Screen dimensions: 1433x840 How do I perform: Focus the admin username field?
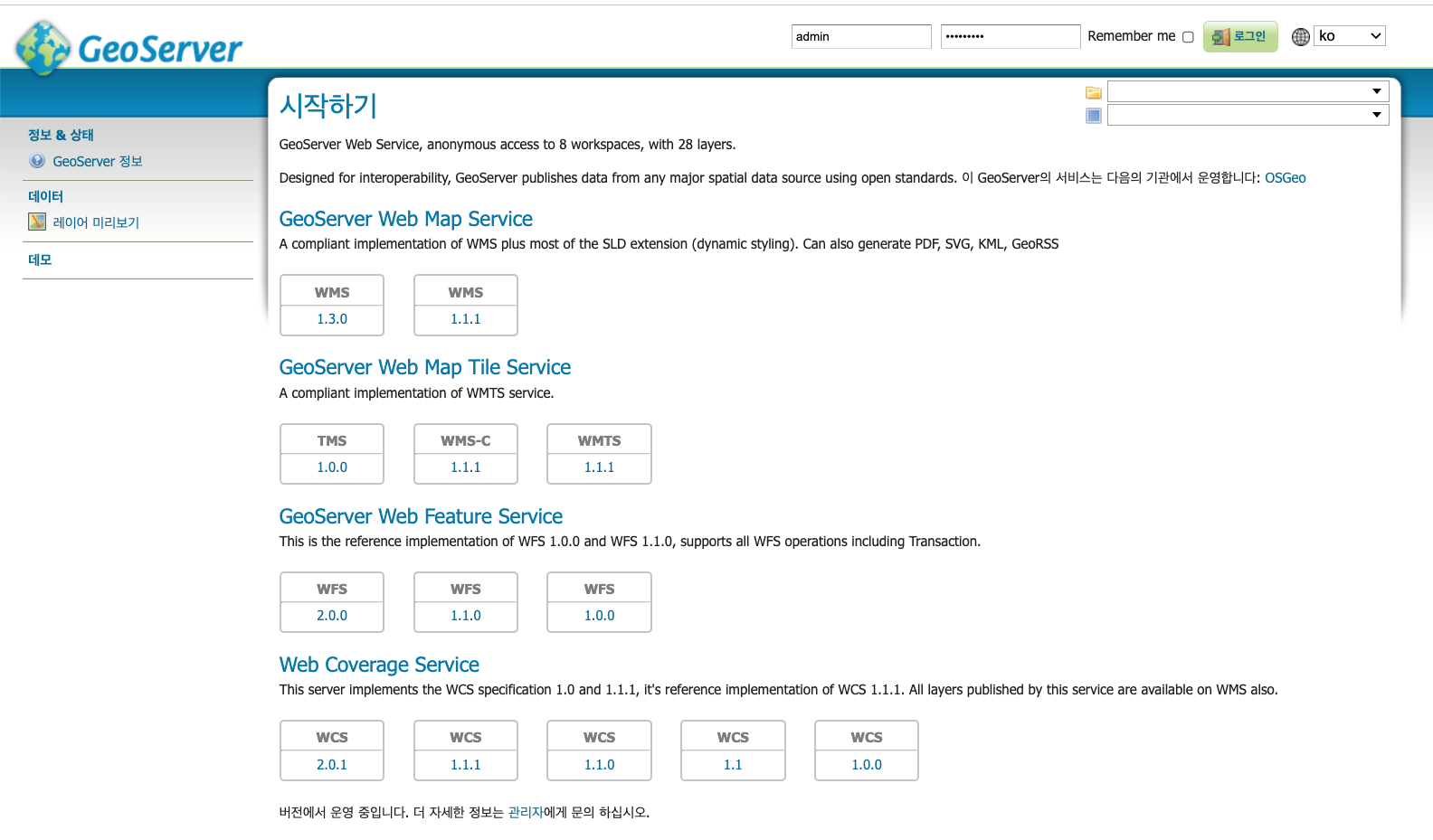point(861,36)
